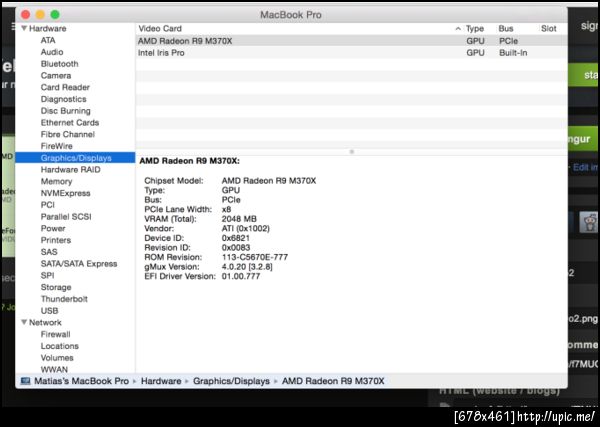The image size is (600, 427).
Task: Select Diagnostics in the sidebar
Action: pos(64,99)
